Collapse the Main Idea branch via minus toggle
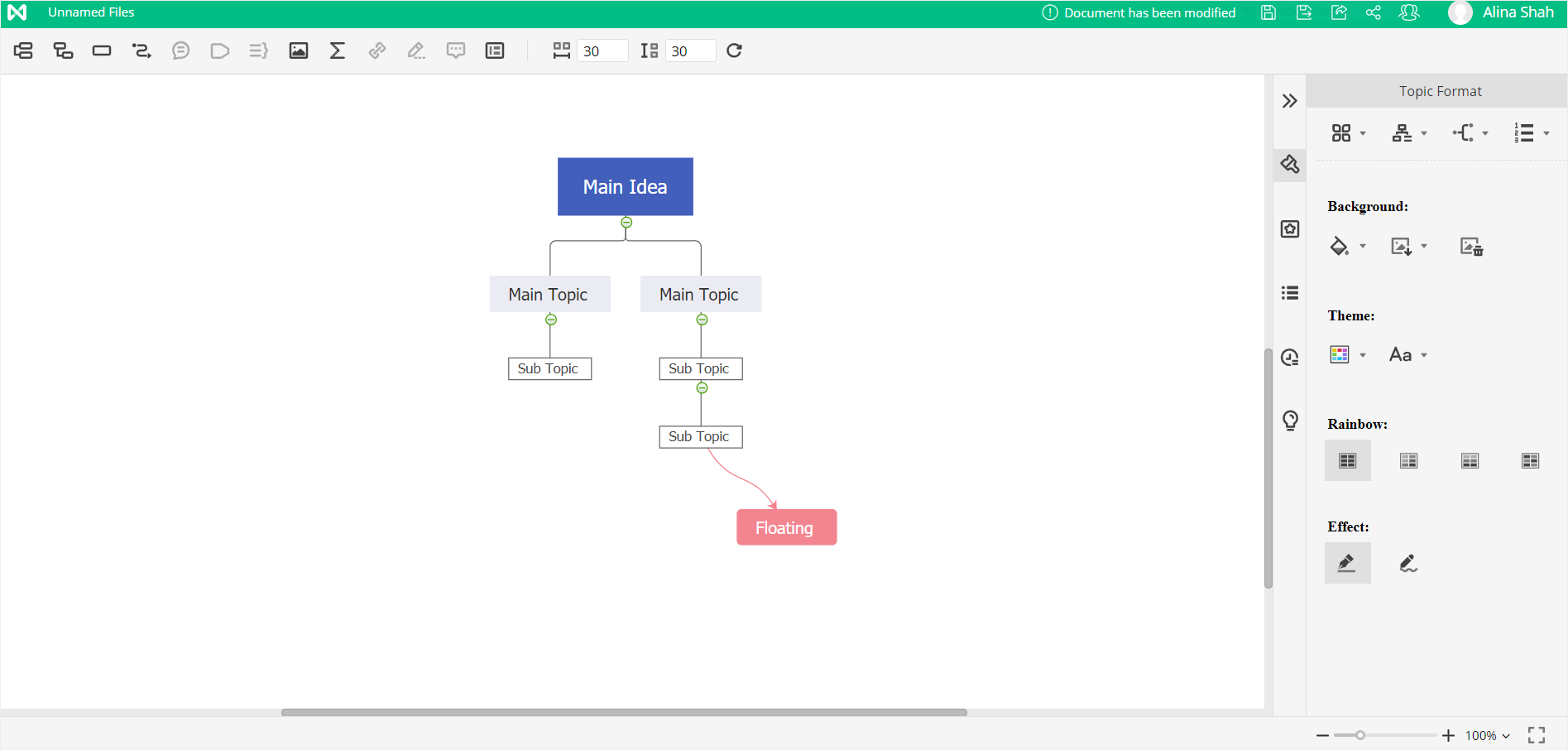1568x750 pixels. [x=626, y=222]
